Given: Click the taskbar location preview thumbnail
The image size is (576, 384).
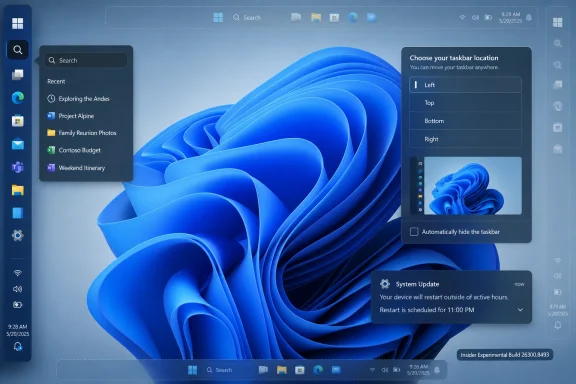Looking at the screenshot, I should 465,186.
